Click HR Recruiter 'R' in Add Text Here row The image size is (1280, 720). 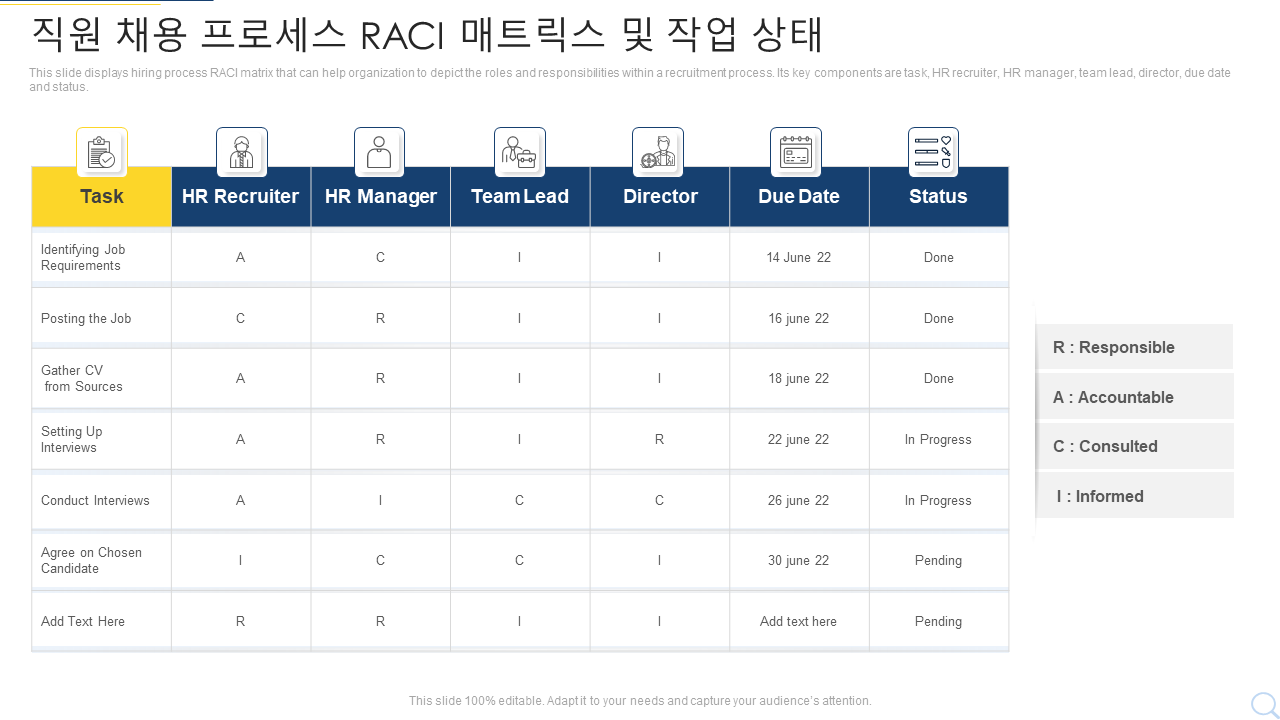[241, 621]
